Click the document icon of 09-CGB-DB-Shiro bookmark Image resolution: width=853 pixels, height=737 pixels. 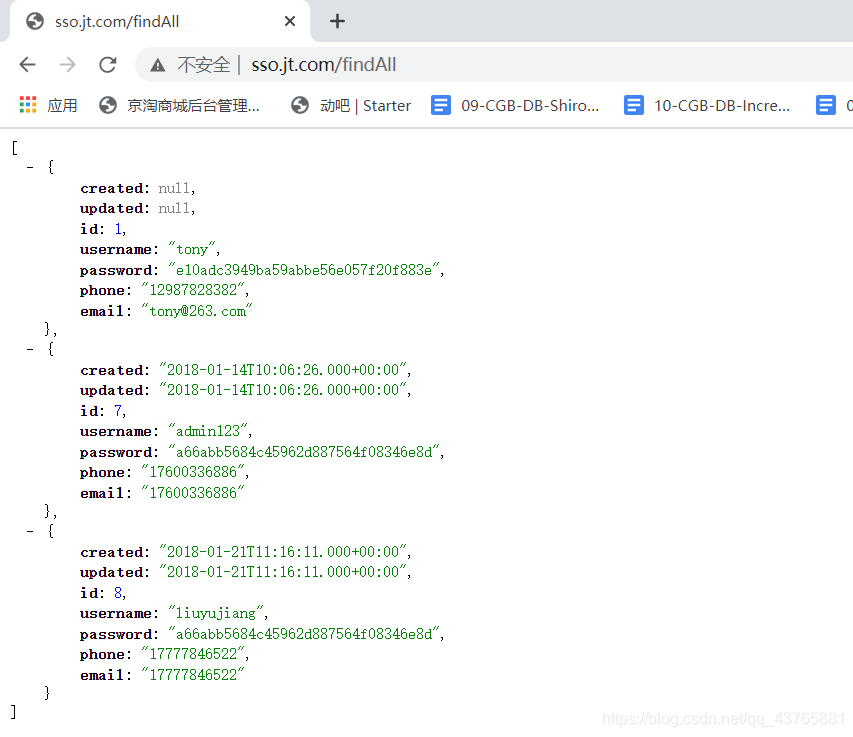441,105
